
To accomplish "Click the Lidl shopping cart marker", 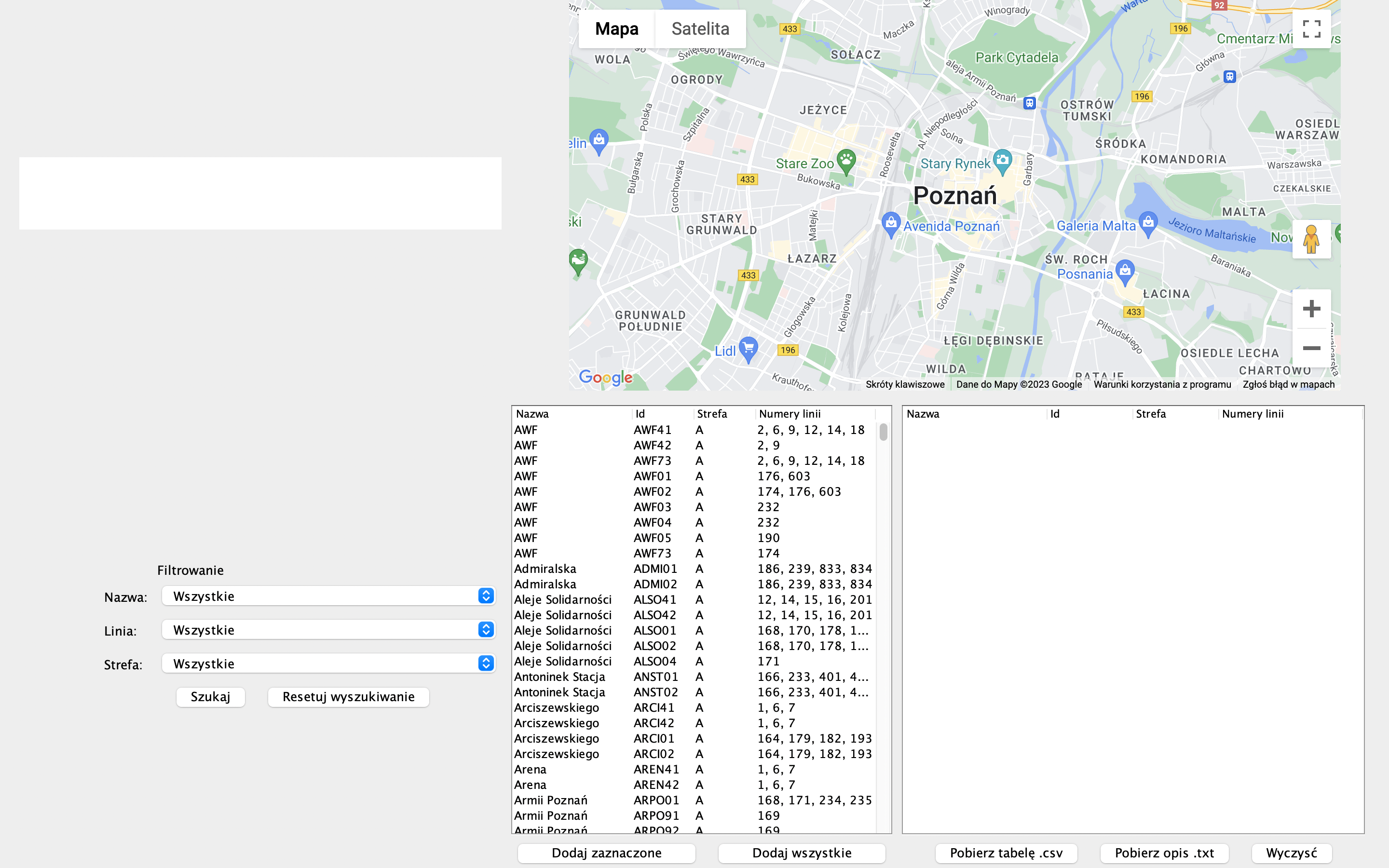I will [748, 348].
